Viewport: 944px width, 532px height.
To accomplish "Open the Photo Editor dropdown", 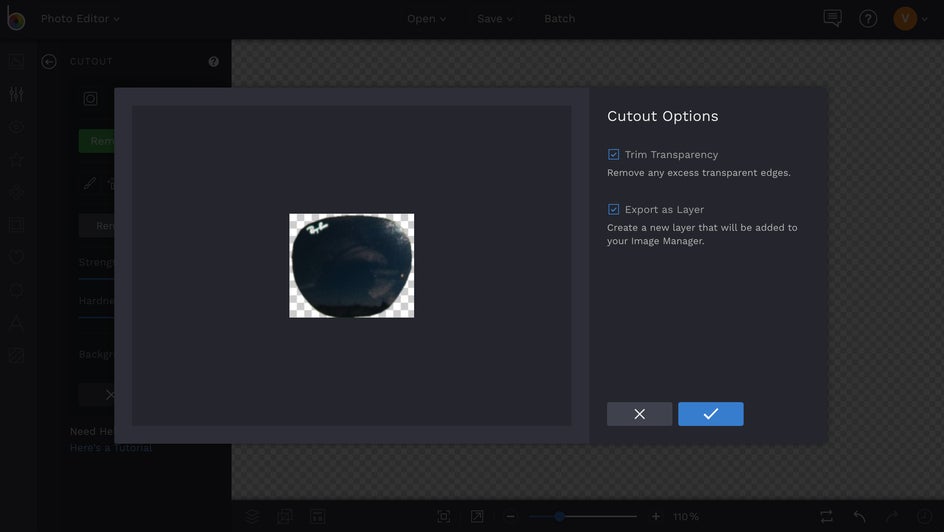I will pos(80,19).
